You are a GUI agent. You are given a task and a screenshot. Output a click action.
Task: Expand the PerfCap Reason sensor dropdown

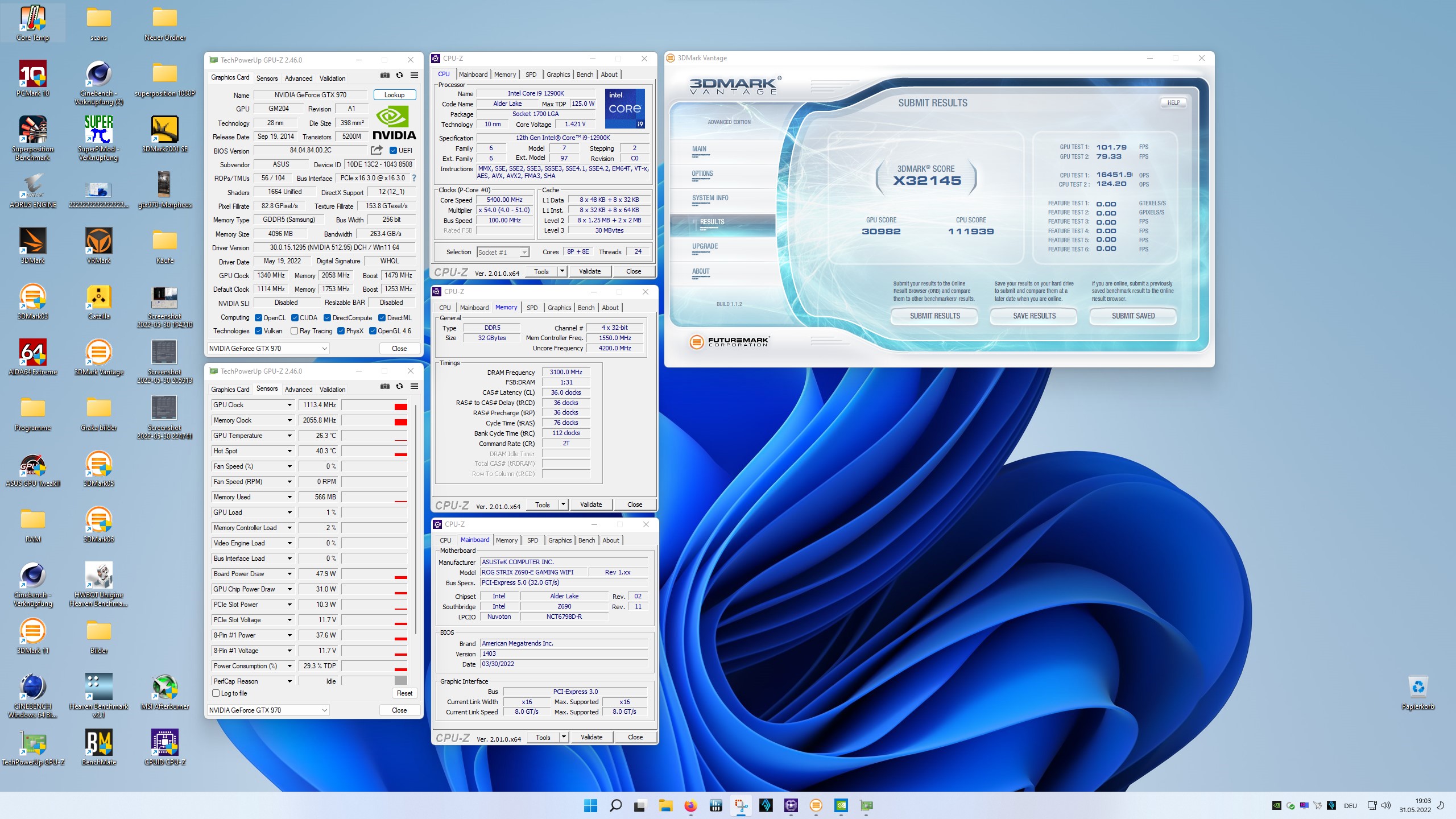point(289,681)
